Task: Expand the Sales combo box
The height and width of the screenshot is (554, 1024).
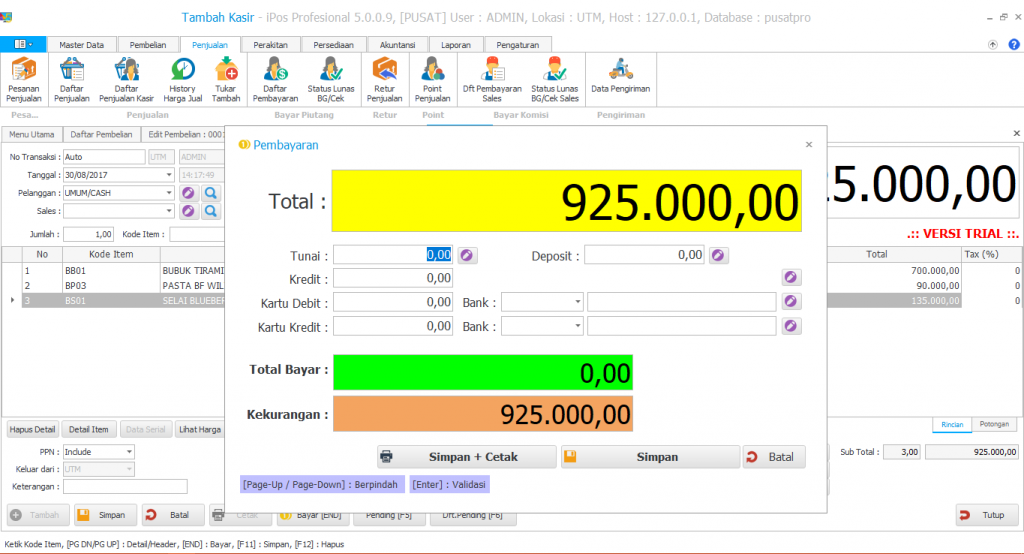Action: click(x=168, y=211)
